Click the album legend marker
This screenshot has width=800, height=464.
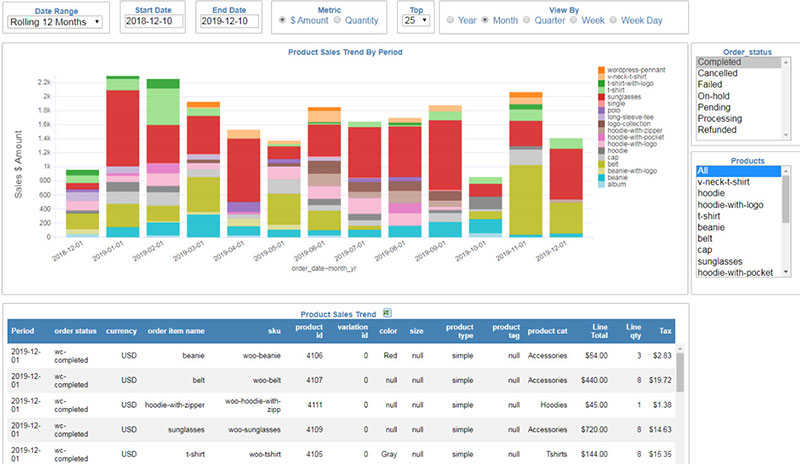pyautogui.click(x=600, y=184)
